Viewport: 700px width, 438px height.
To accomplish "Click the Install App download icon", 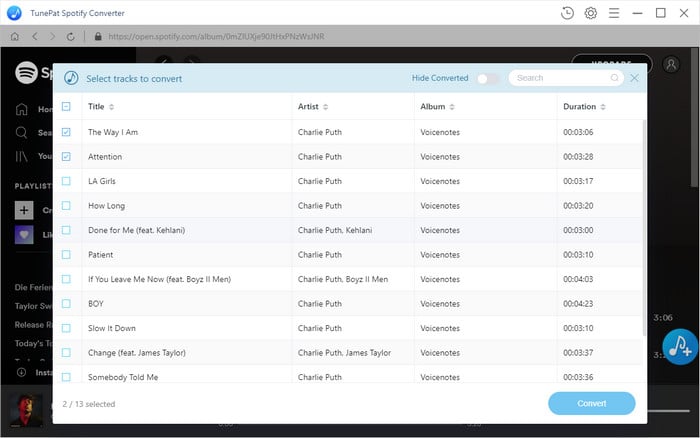I will [x=21, y=372].
